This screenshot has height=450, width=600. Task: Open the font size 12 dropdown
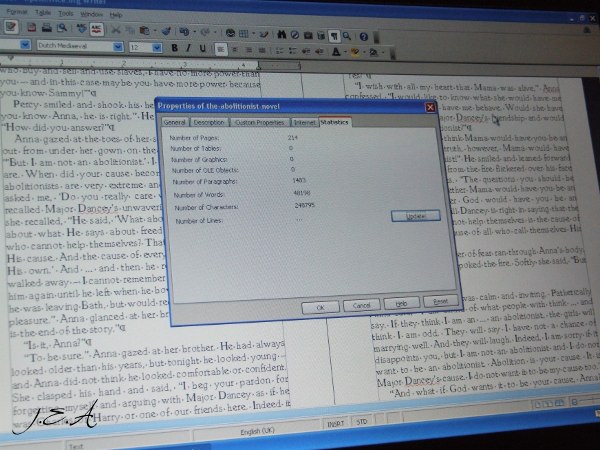[157, 48]
